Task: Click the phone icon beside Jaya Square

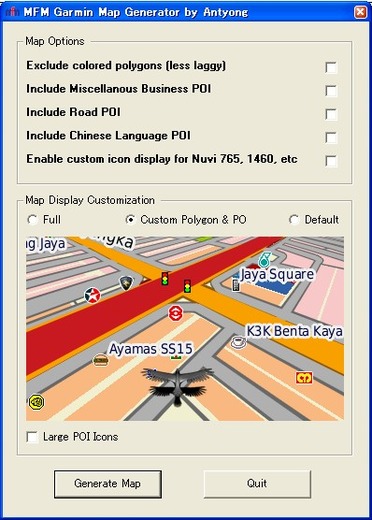Action: 236,285
